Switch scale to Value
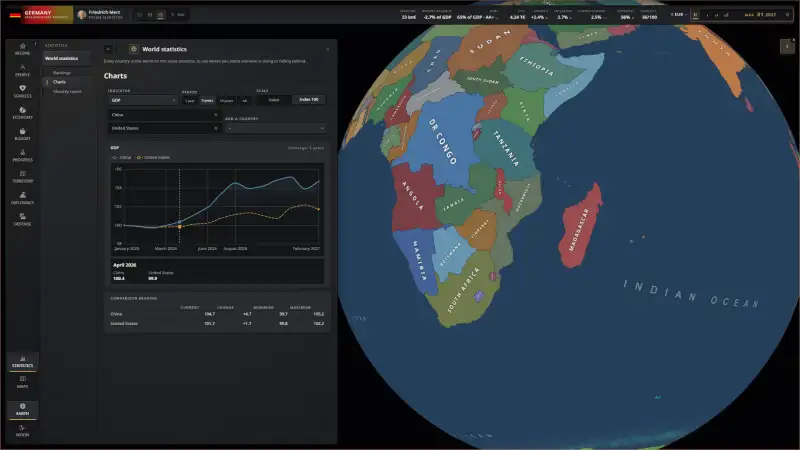800x450 pixels. click(274, 100)
